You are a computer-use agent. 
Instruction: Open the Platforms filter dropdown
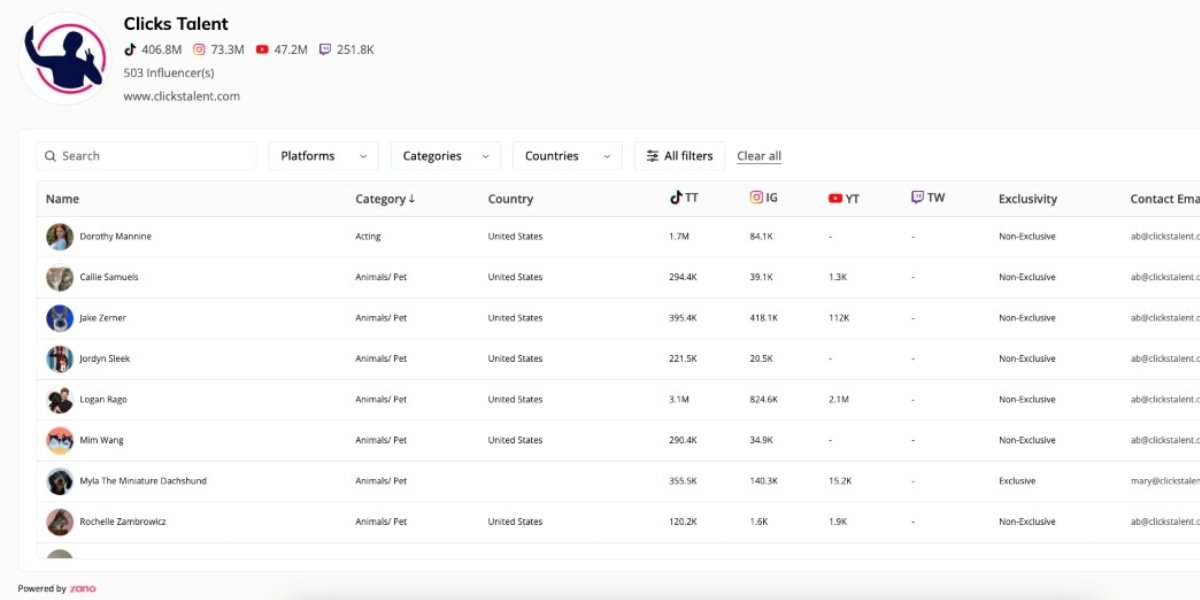(x=324, y=156)
